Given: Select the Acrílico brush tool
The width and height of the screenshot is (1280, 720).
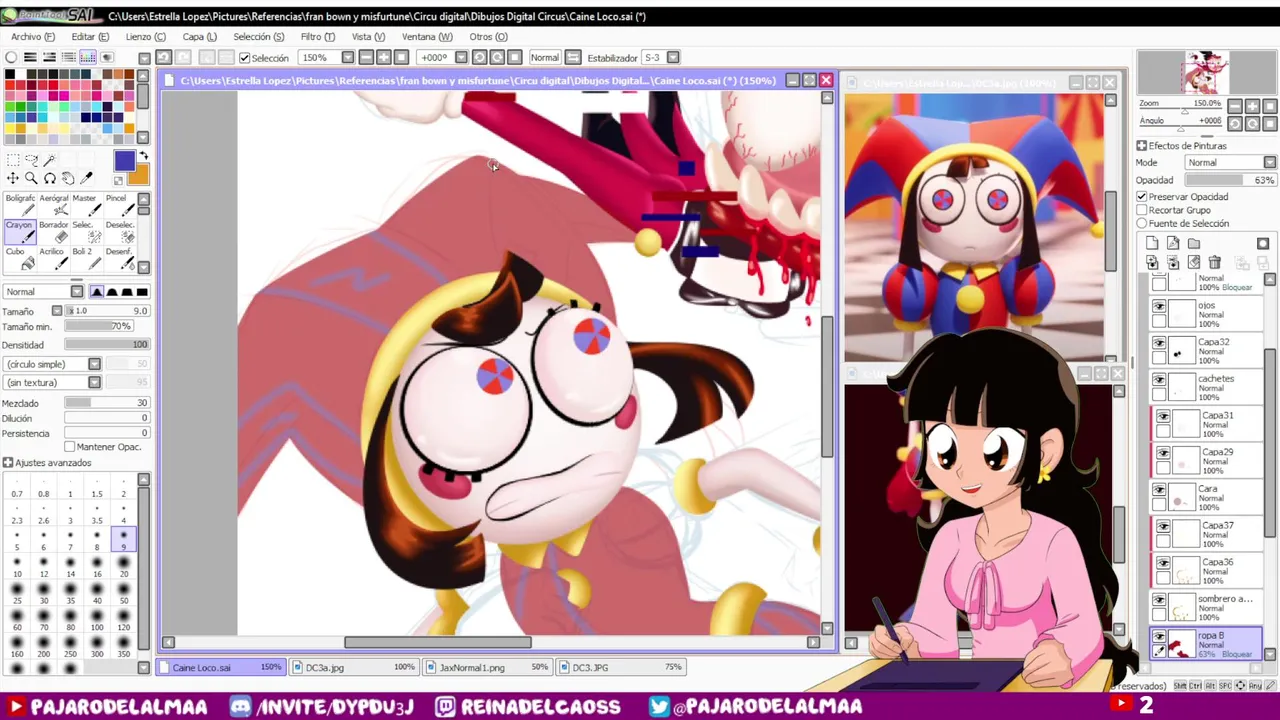Looking at the screenshot, I should click(x=53, y=258).
